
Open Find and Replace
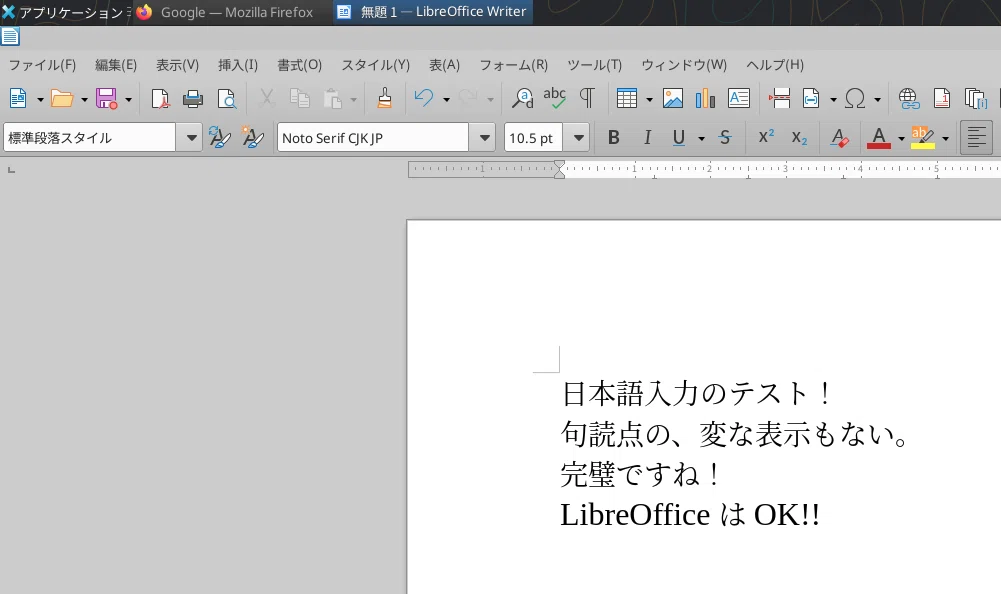(x=523, y=98)
